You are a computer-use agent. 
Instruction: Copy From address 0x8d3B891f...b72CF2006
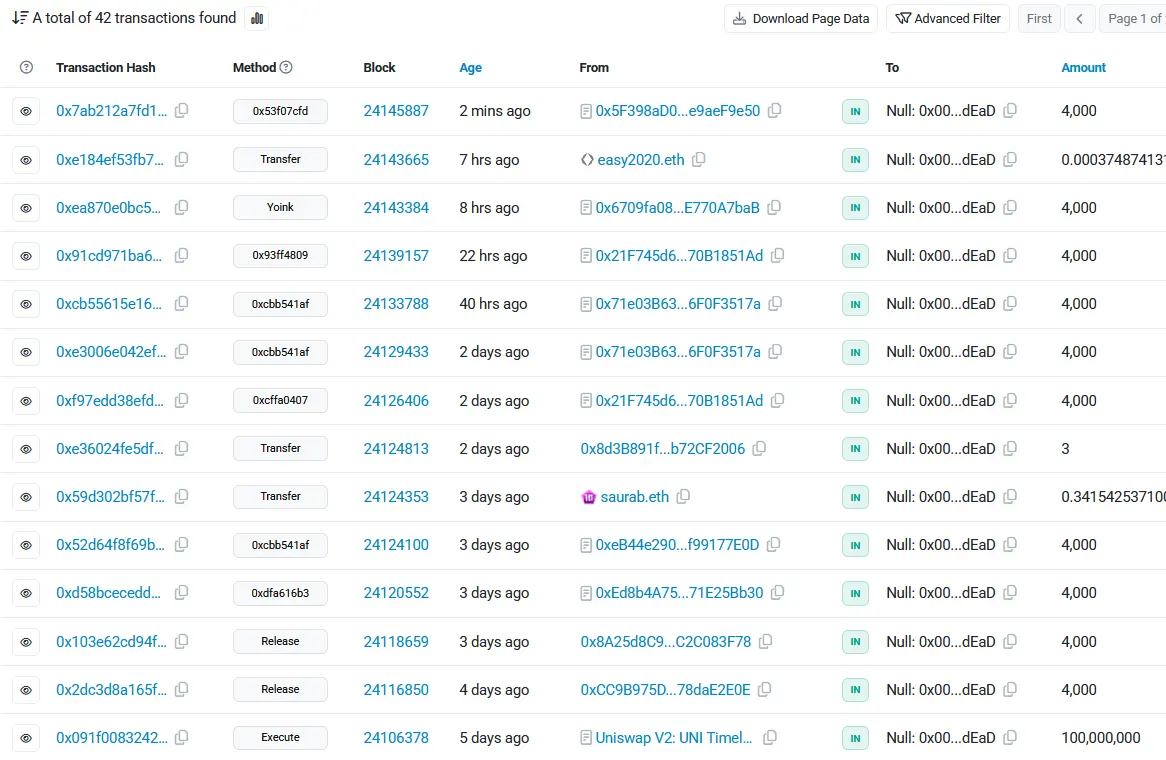coord(759,448)
